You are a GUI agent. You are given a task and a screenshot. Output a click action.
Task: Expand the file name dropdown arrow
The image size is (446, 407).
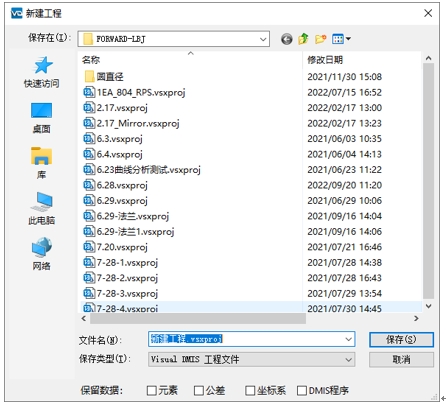348,339
